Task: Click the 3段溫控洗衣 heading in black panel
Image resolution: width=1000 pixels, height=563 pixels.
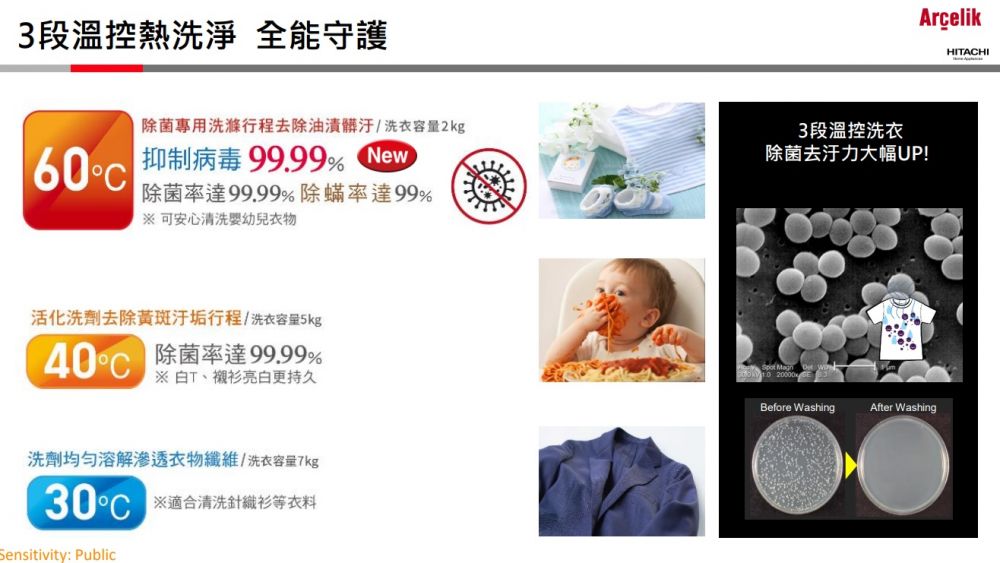Action: (x=850, y=131)
